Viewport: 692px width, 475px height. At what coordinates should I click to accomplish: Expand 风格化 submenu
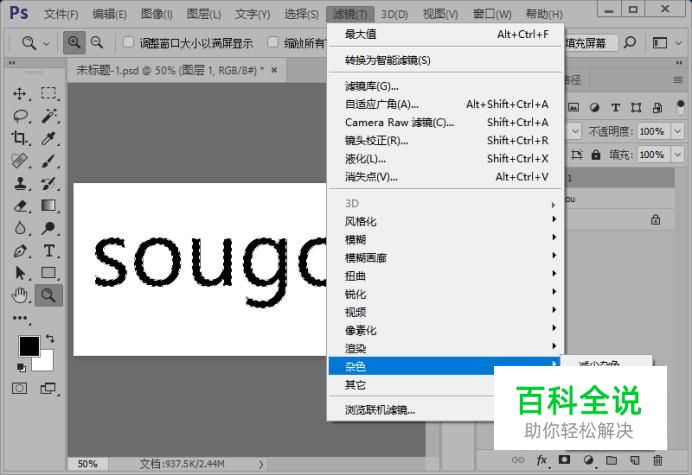[446, 221]
